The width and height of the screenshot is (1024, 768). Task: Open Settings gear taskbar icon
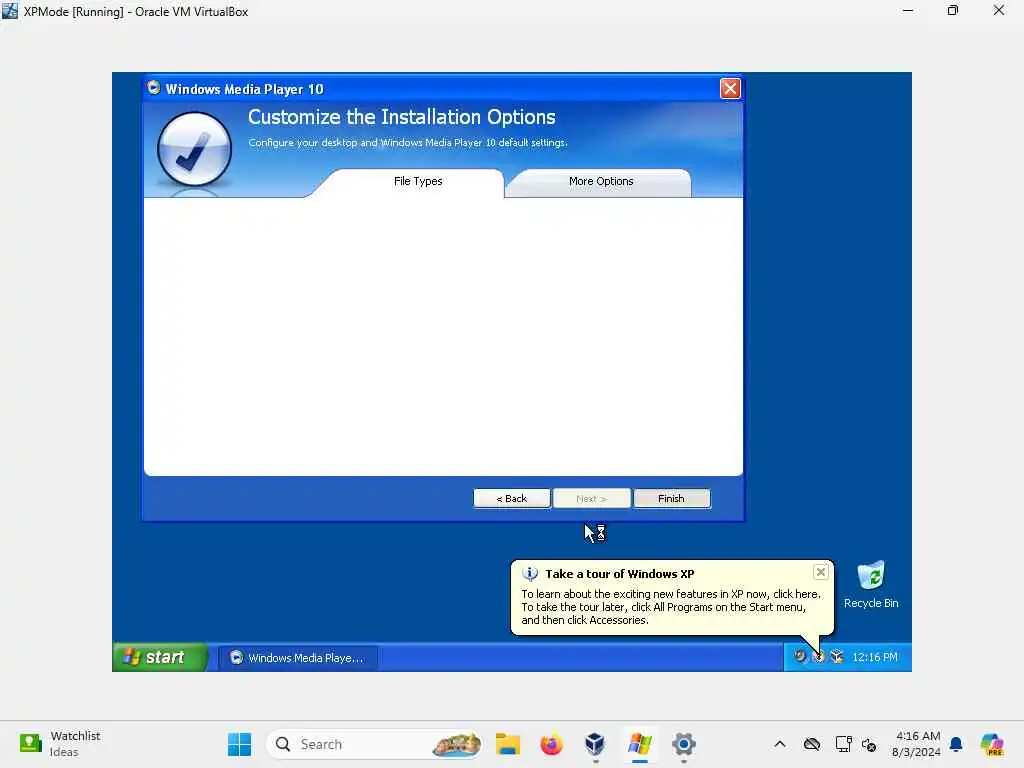point(684,744)
